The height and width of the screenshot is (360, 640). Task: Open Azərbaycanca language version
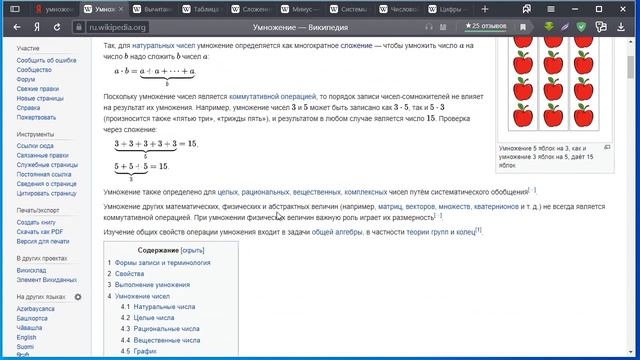point(36,309)
